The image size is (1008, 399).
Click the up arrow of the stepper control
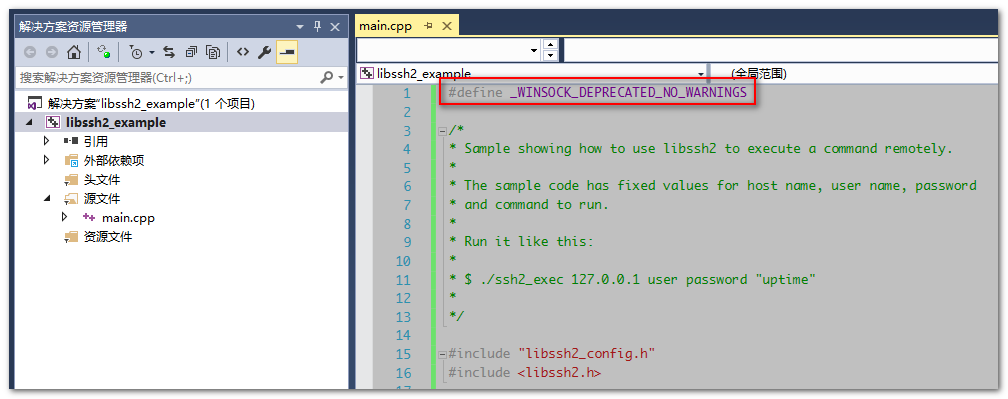tap(550, 45)
